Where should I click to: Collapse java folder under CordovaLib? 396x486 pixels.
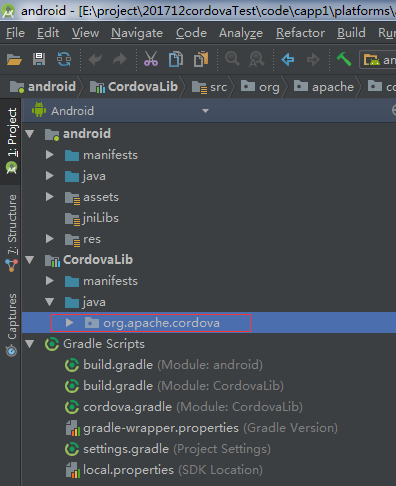50,302
